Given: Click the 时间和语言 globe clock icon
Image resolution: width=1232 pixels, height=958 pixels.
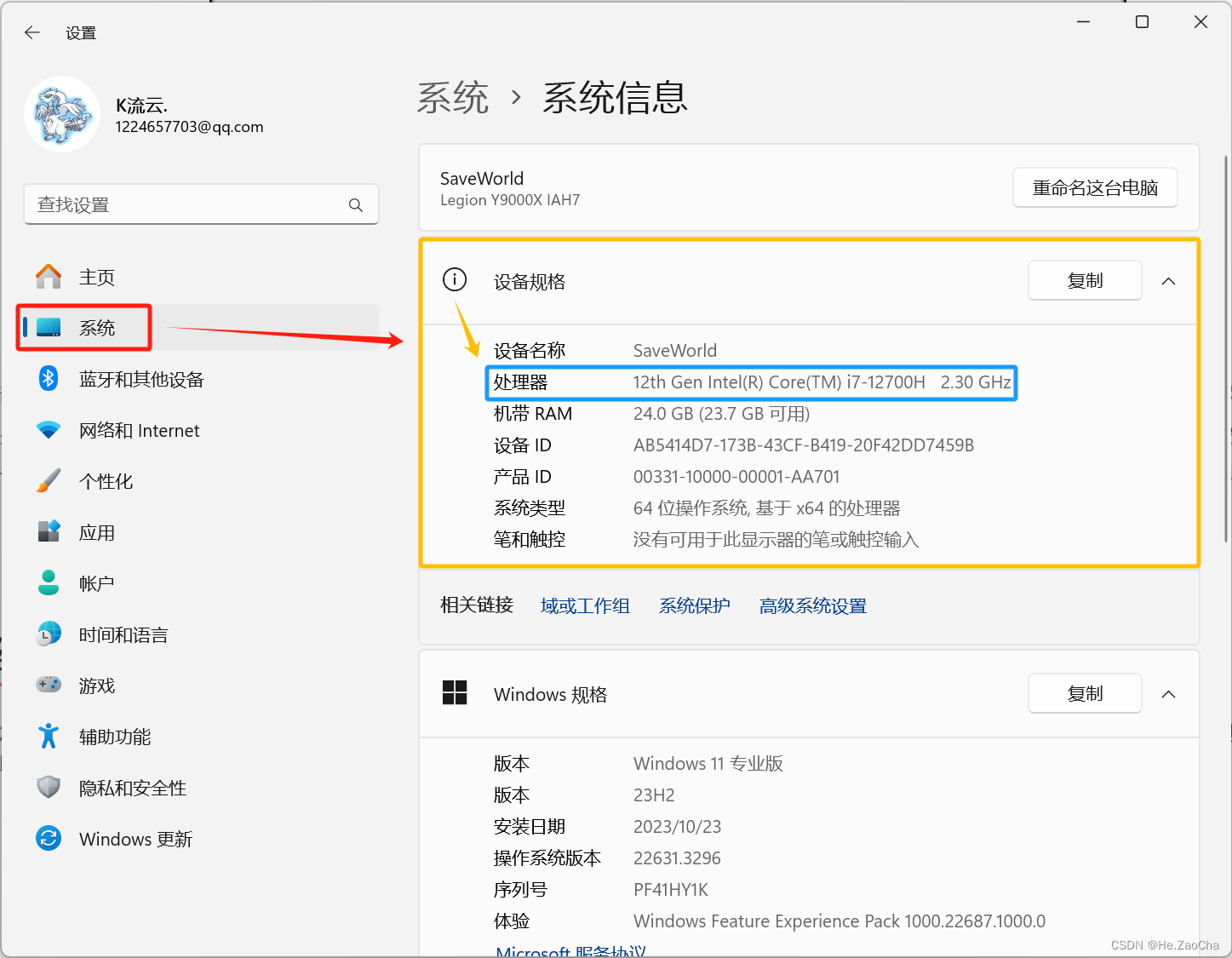Looking at the screenshot, I should [49, 634].
